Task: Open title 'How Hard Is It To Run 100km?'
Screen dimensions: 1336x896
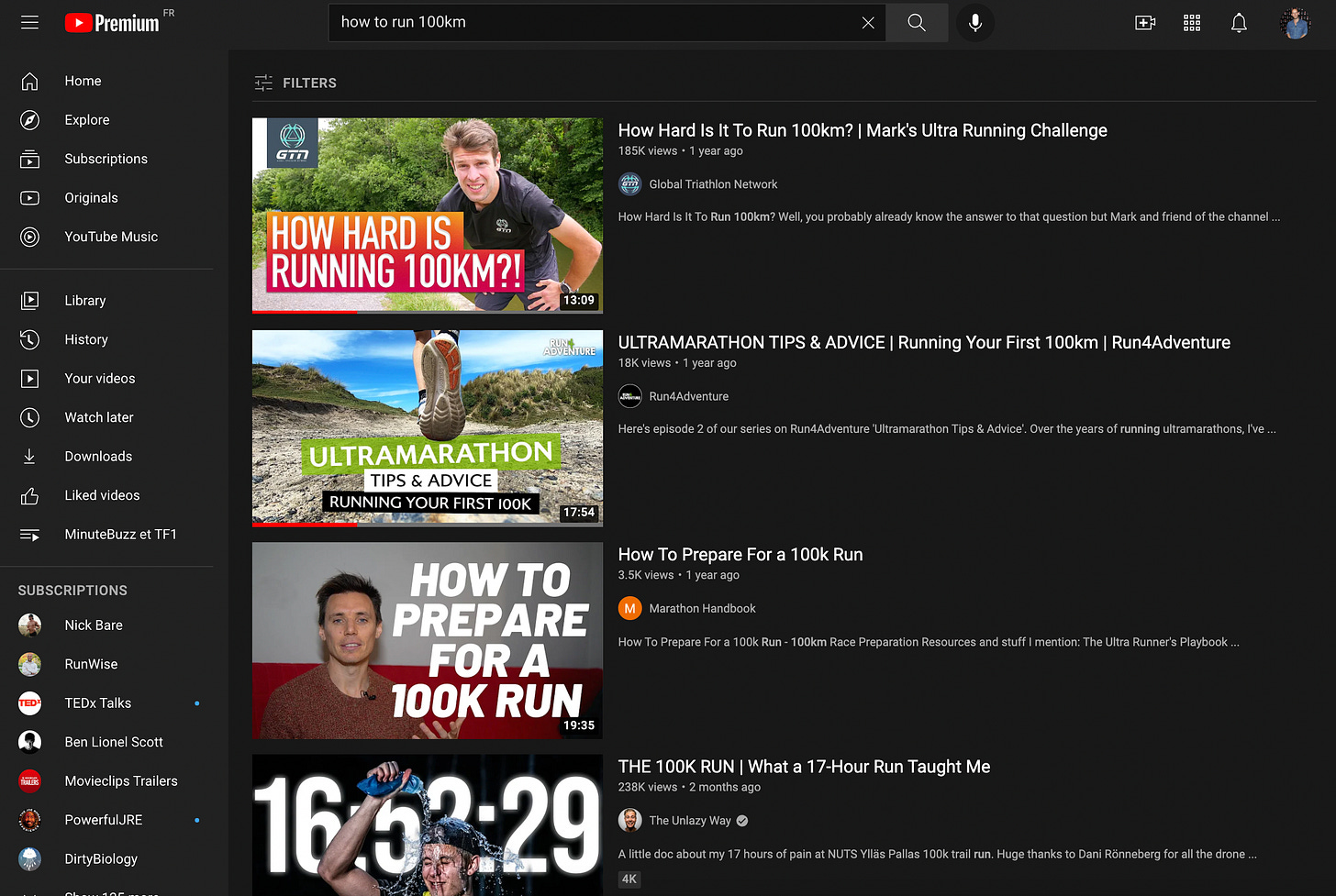Action: pyautogui.click(x=863, y=130)
